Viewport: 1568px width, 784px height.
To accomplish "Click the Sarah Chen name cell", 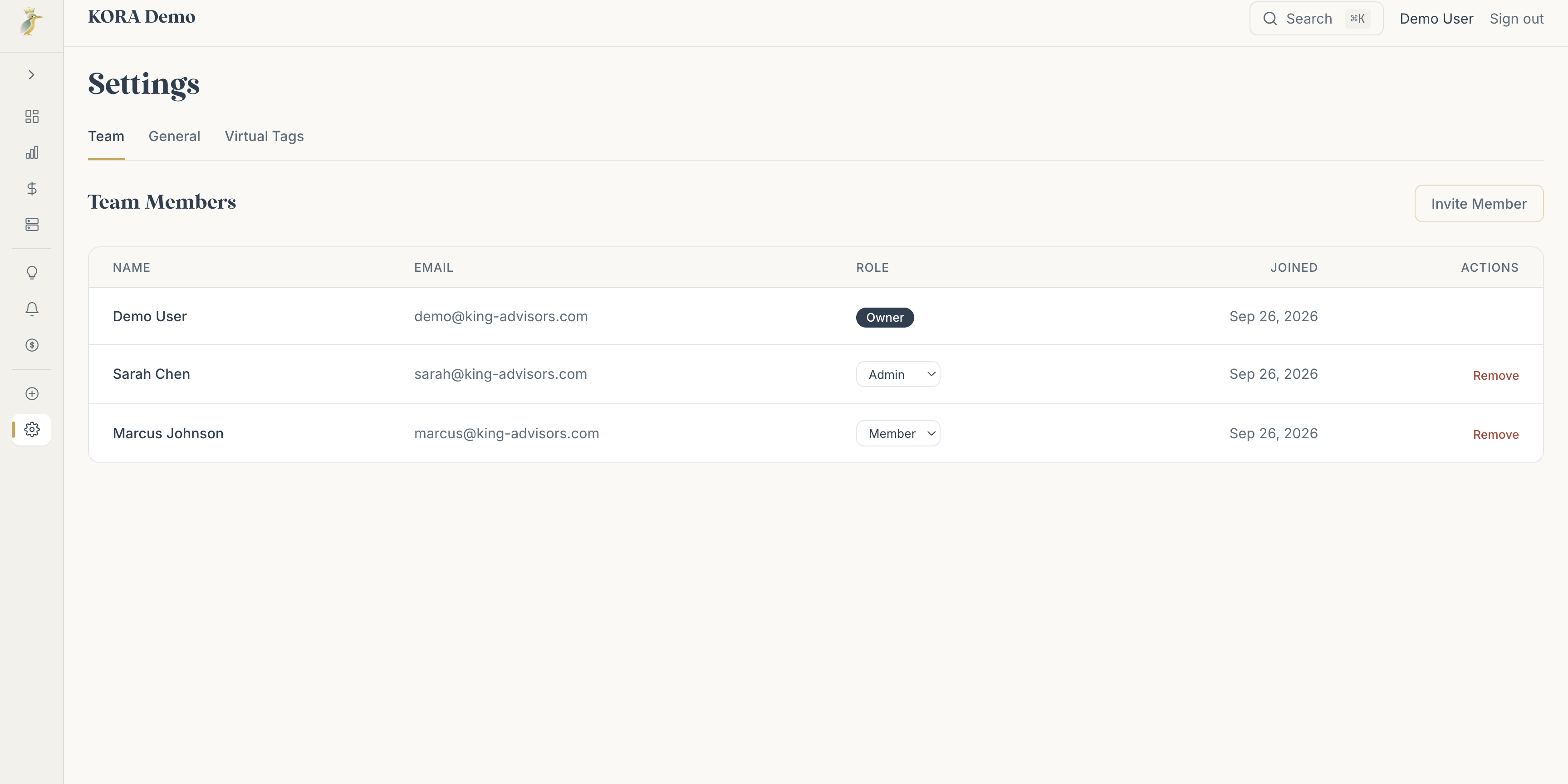I will 152,374.
